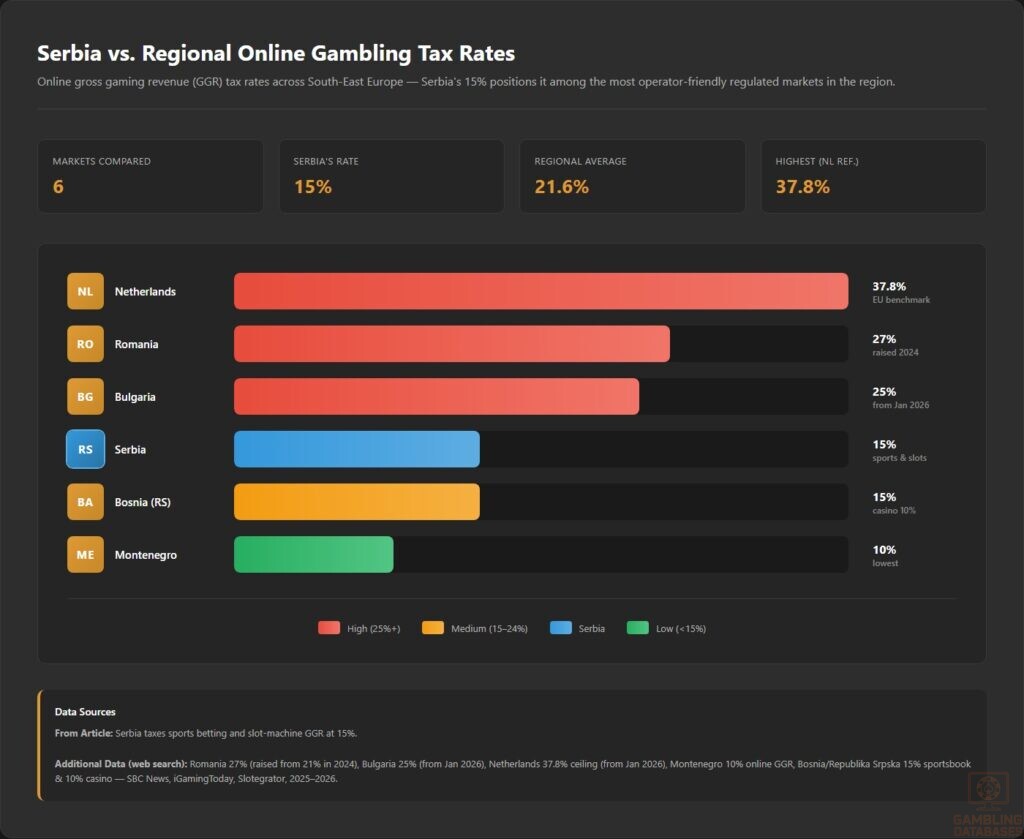
Task: Click the Data Sources heading
Action: pyautogui.click(x=85, y=712)
